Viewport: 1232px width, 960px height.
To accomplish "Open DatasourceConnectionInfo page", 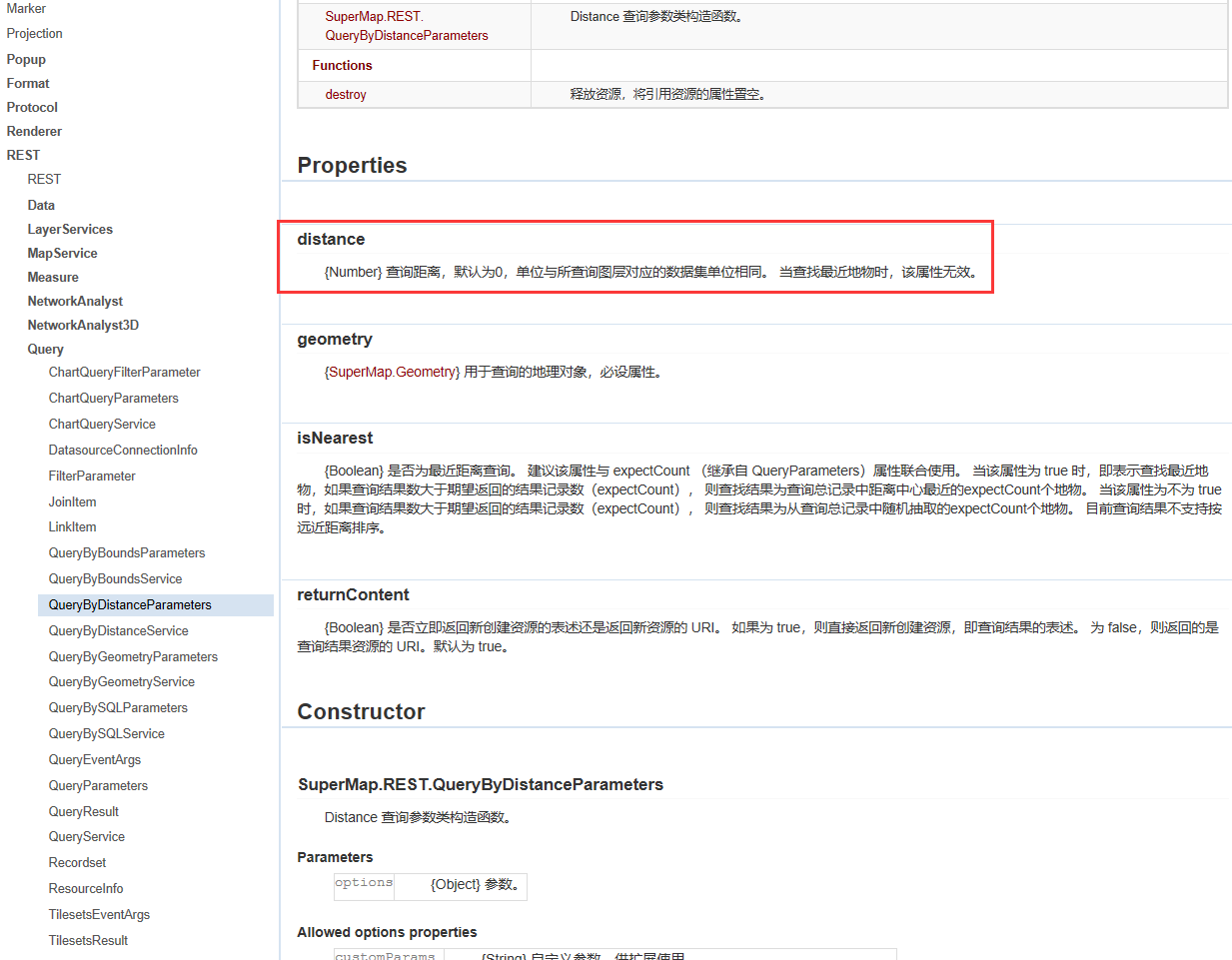I will (x=123, y=450).
